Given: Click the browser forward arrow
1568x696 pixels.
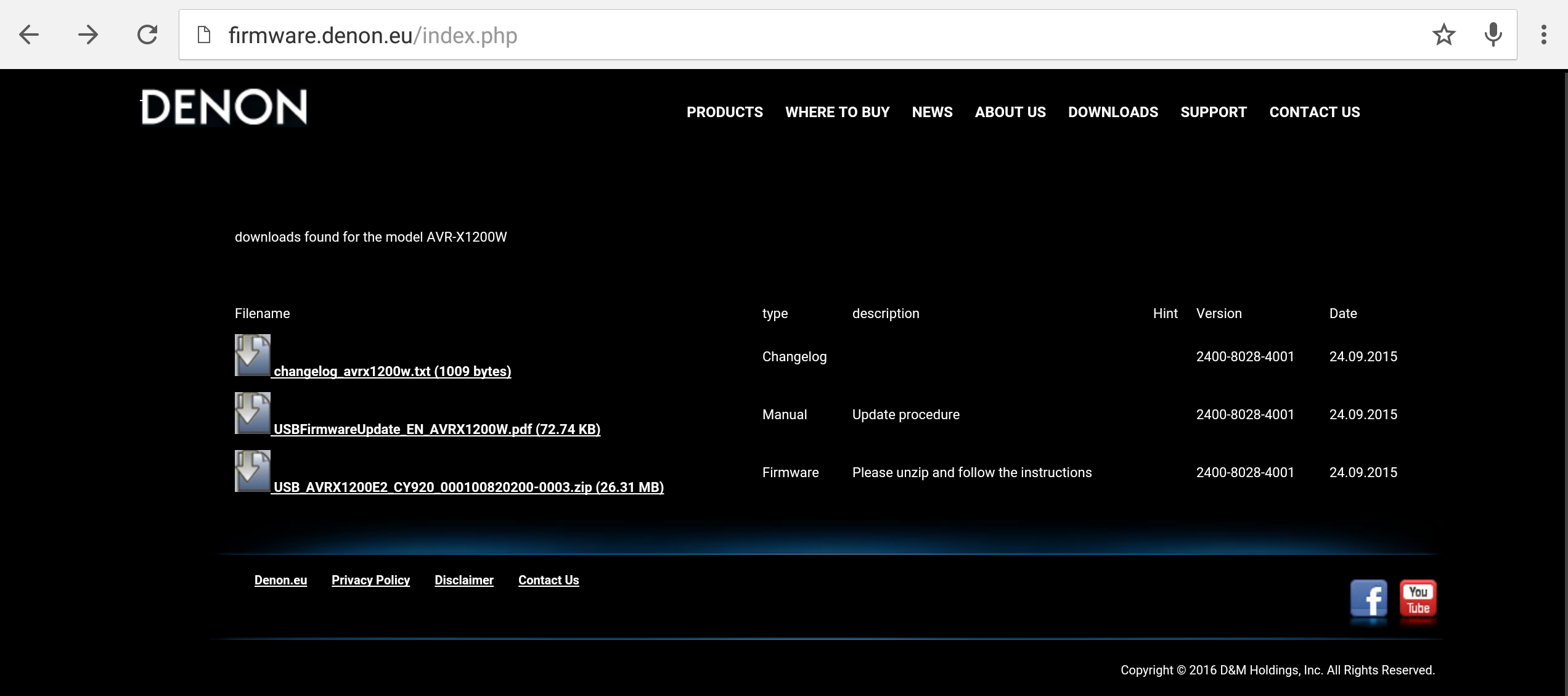Looking at the screenshot, I should [x=88, y=35].
